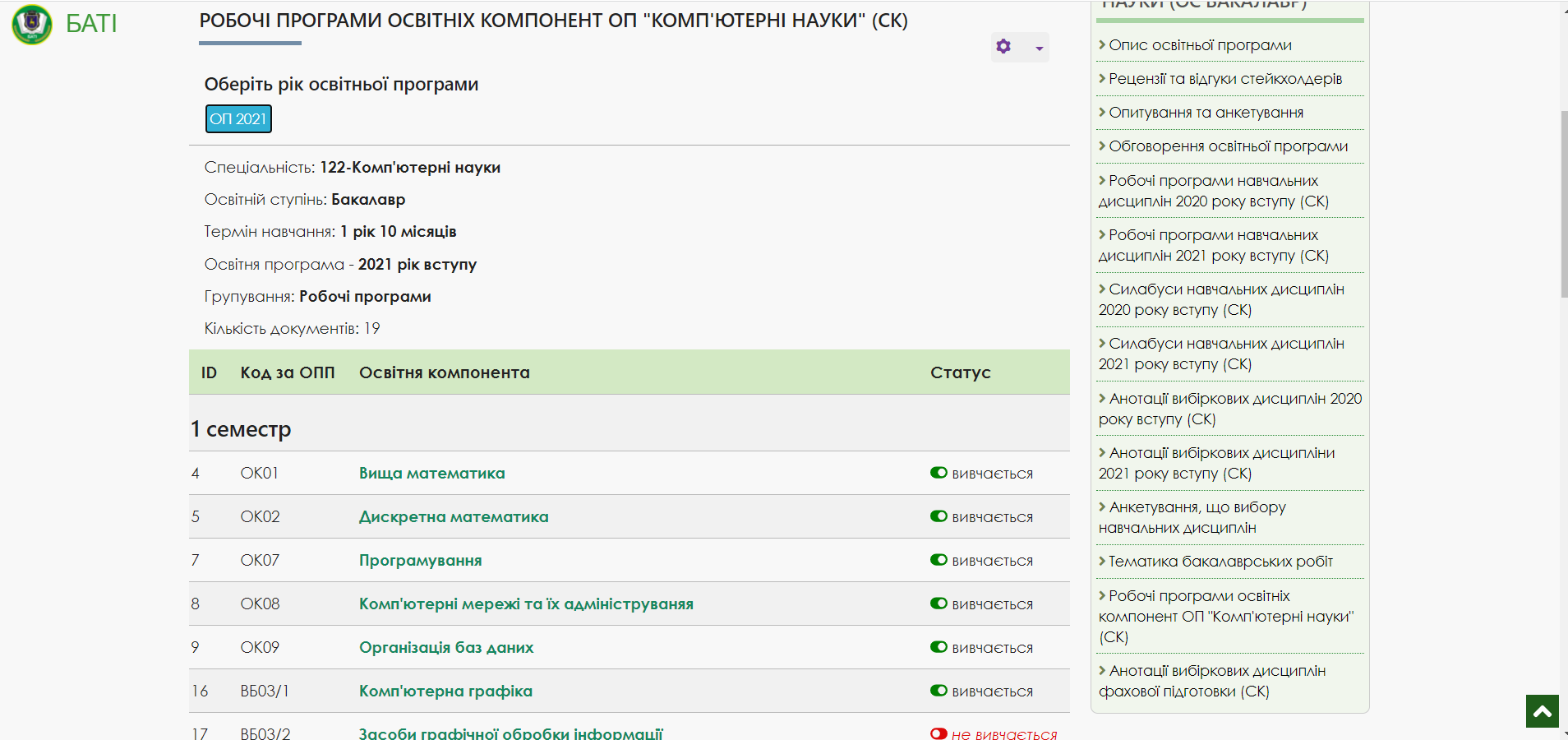Open Силабуси дисциплін 2020 року вступу
1568x740 pixels.
1222,299
